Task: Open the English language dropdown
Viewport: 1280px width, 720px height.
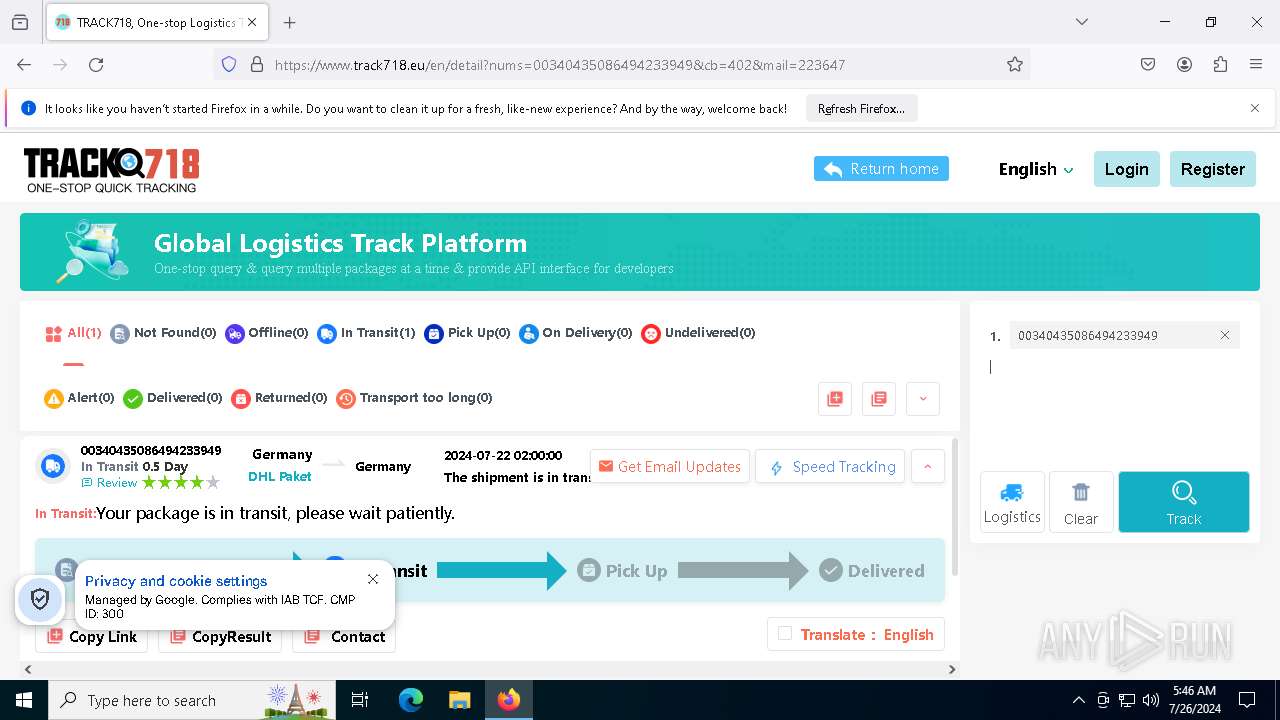Action: click(1036, 169)
